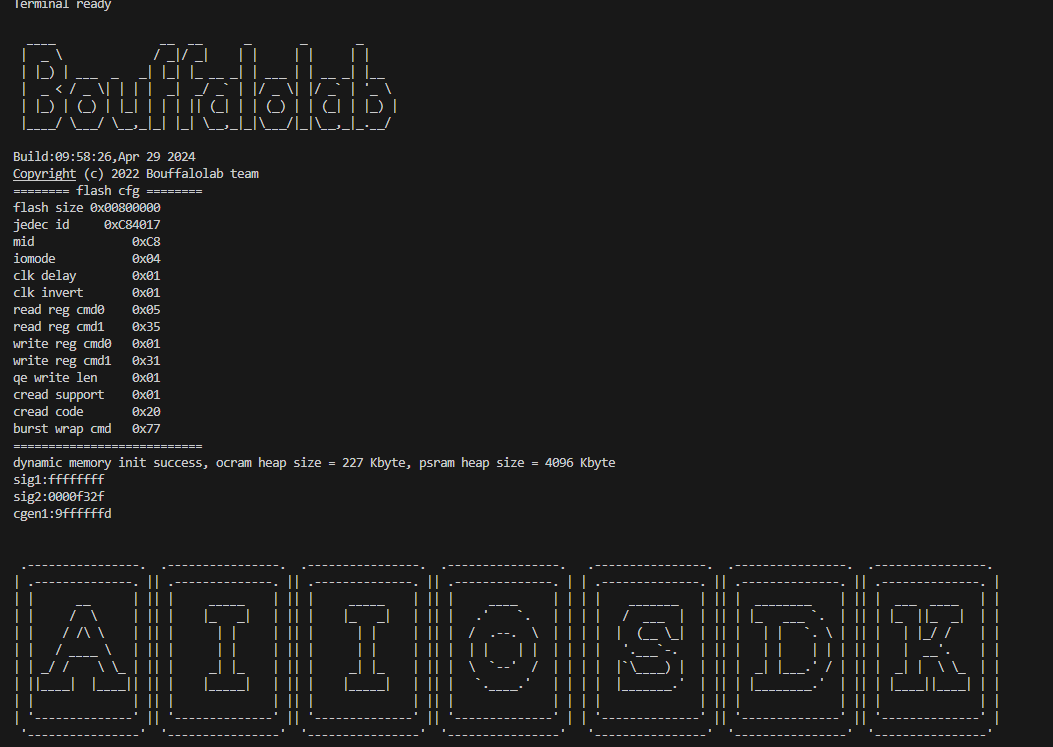
Task: Click '2022 Bouffalolab team' text
Action: [185, 174]
